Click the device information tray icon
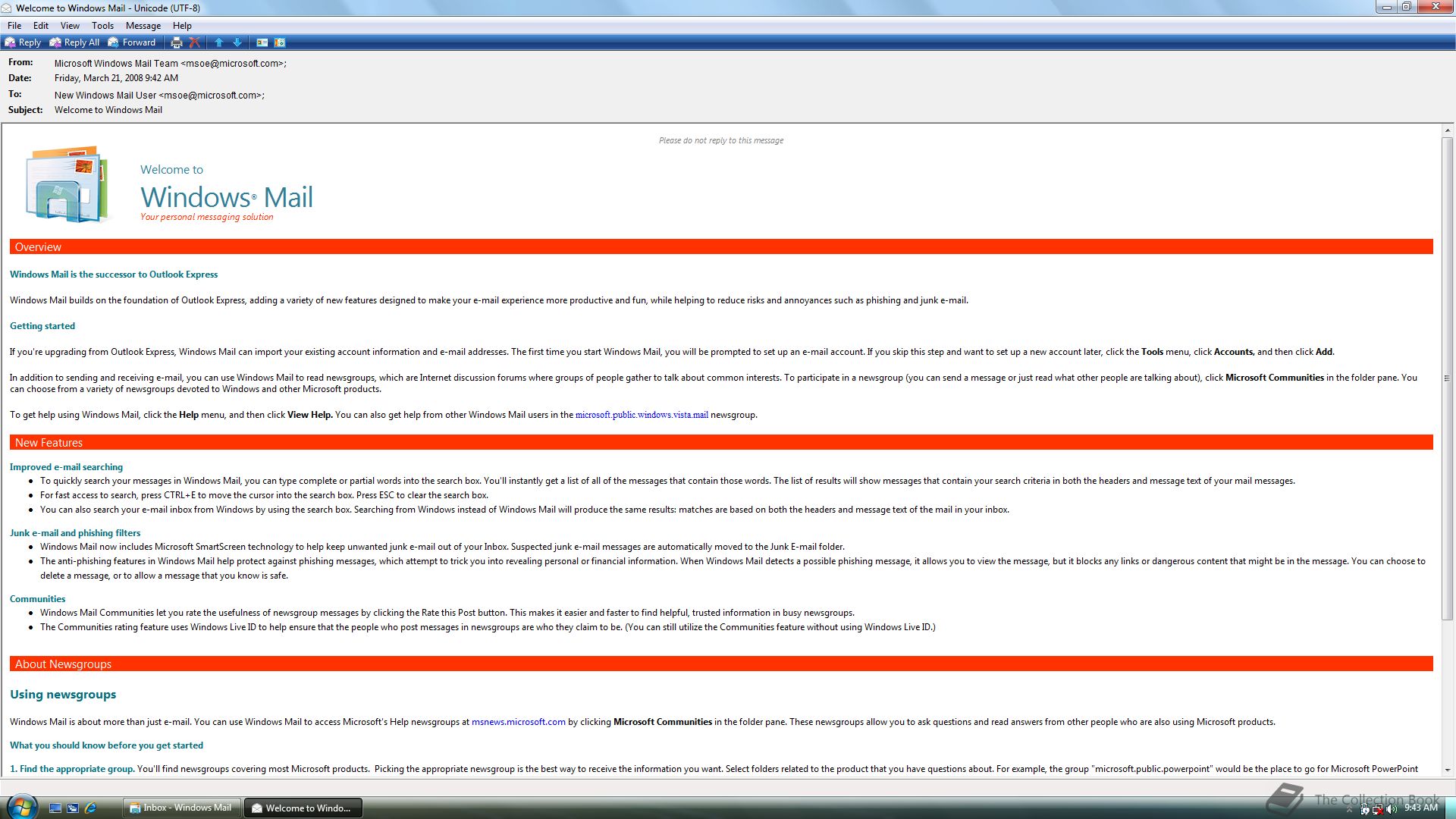 (1365, 809)
